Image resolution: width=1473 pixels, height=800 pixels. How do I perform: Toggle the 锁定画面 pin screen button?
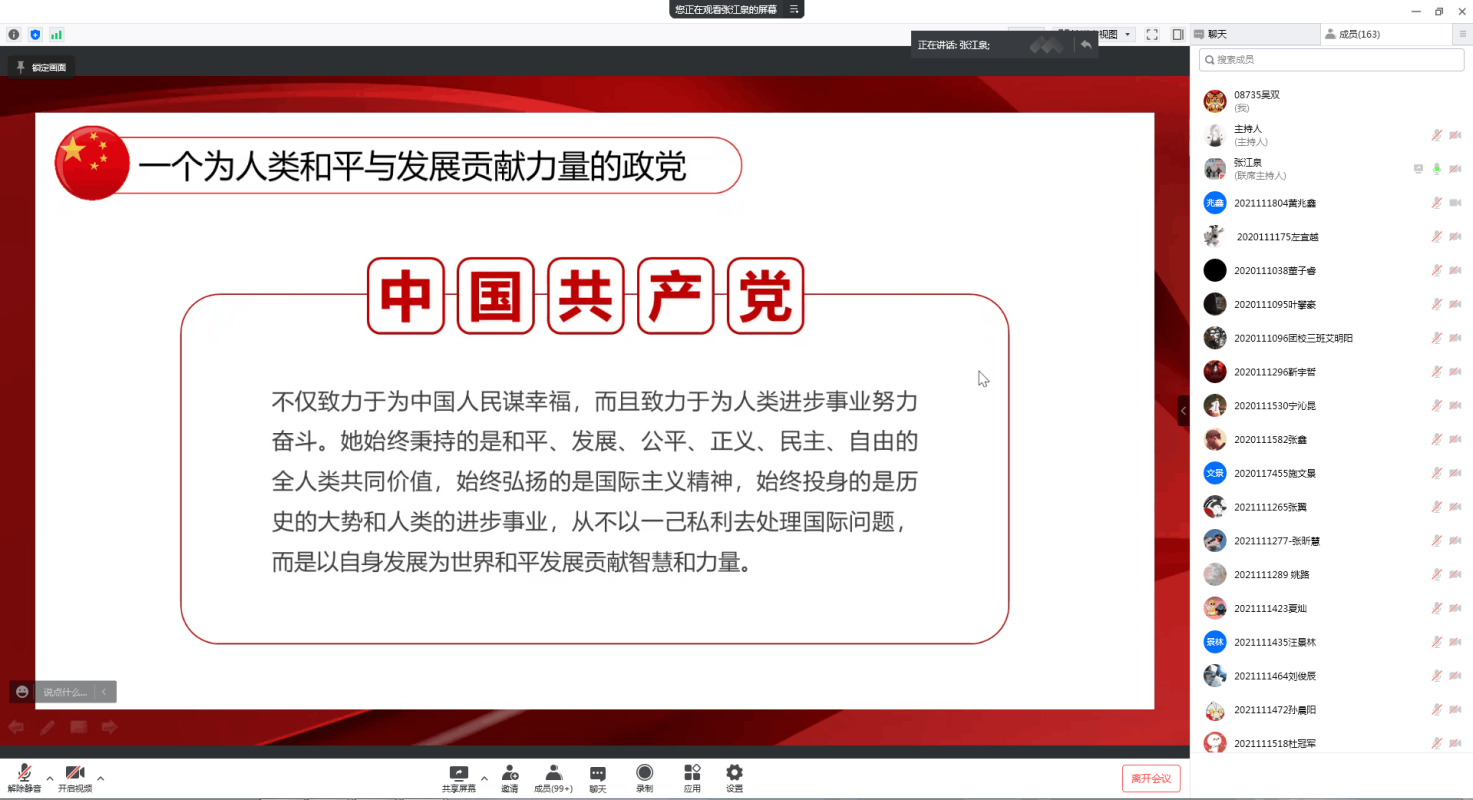pyautogui.click(x=41, y=67)
